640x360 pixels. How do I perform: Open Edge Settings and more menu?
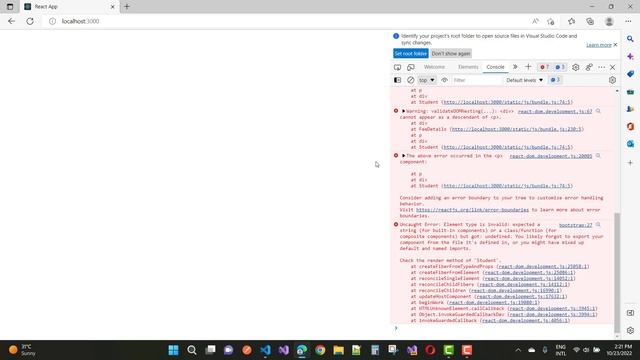pos(628,21)
